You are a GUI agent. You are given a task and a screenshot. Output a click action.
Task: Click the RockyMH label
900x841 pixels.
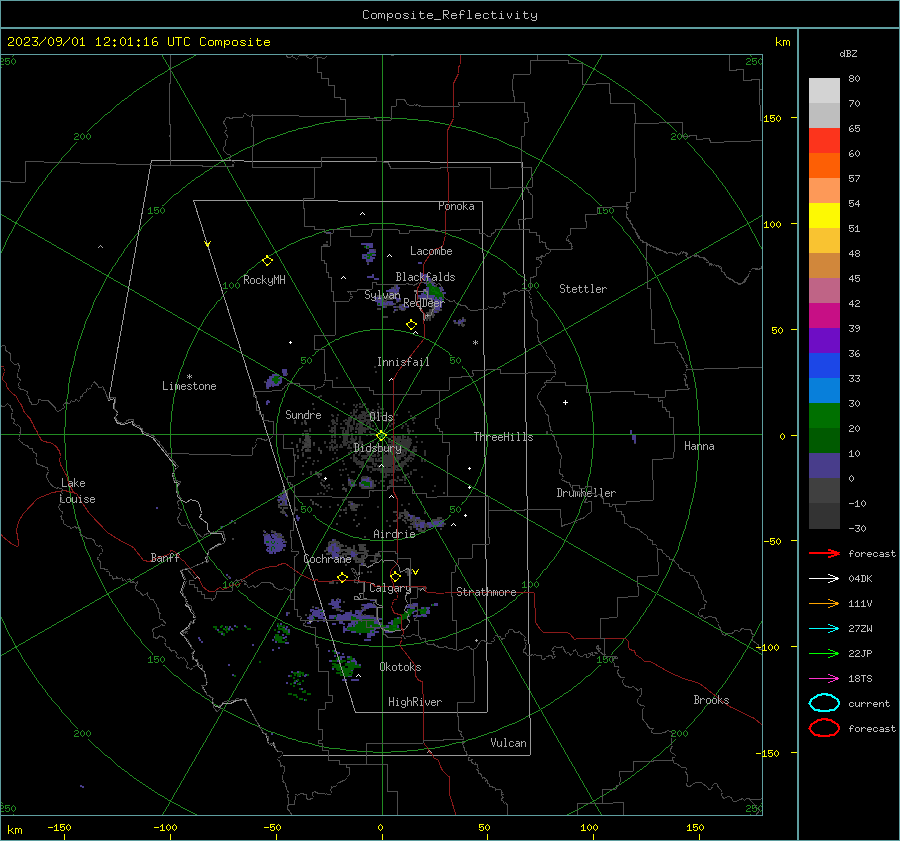click(264, 280)
